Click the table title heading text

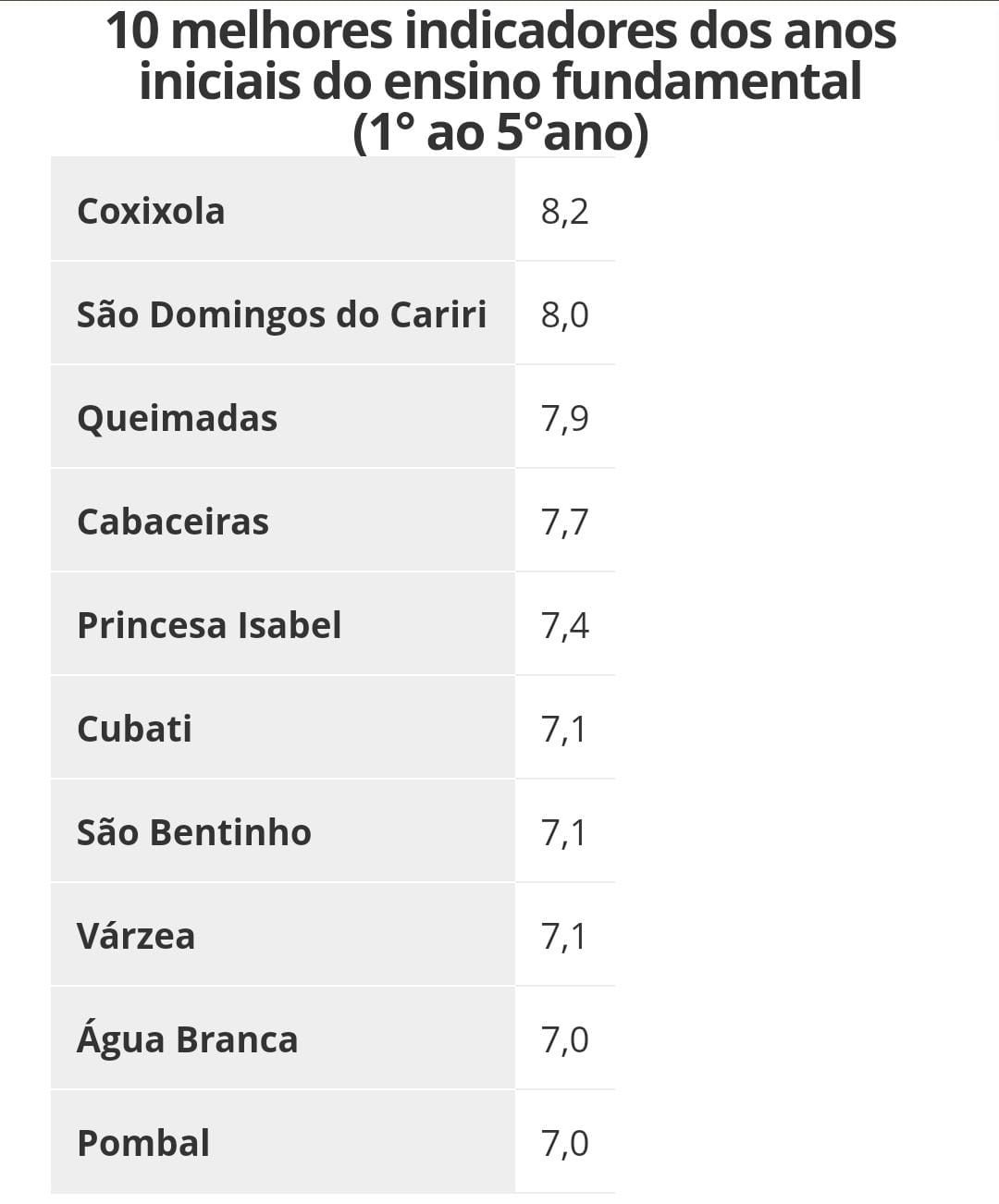click(x=500, y=81)
